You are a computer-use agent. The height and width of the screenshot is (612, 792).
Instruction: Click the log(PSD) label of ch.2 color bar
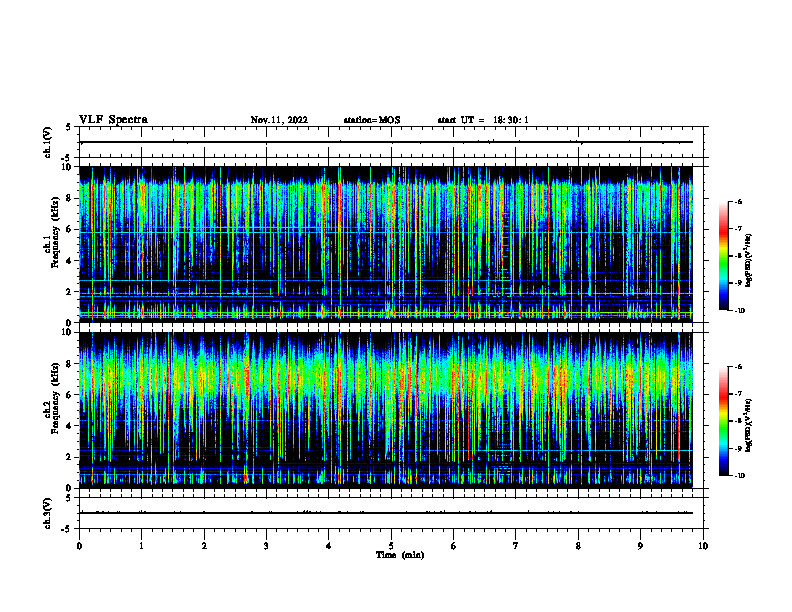click(x=749, y=426)
